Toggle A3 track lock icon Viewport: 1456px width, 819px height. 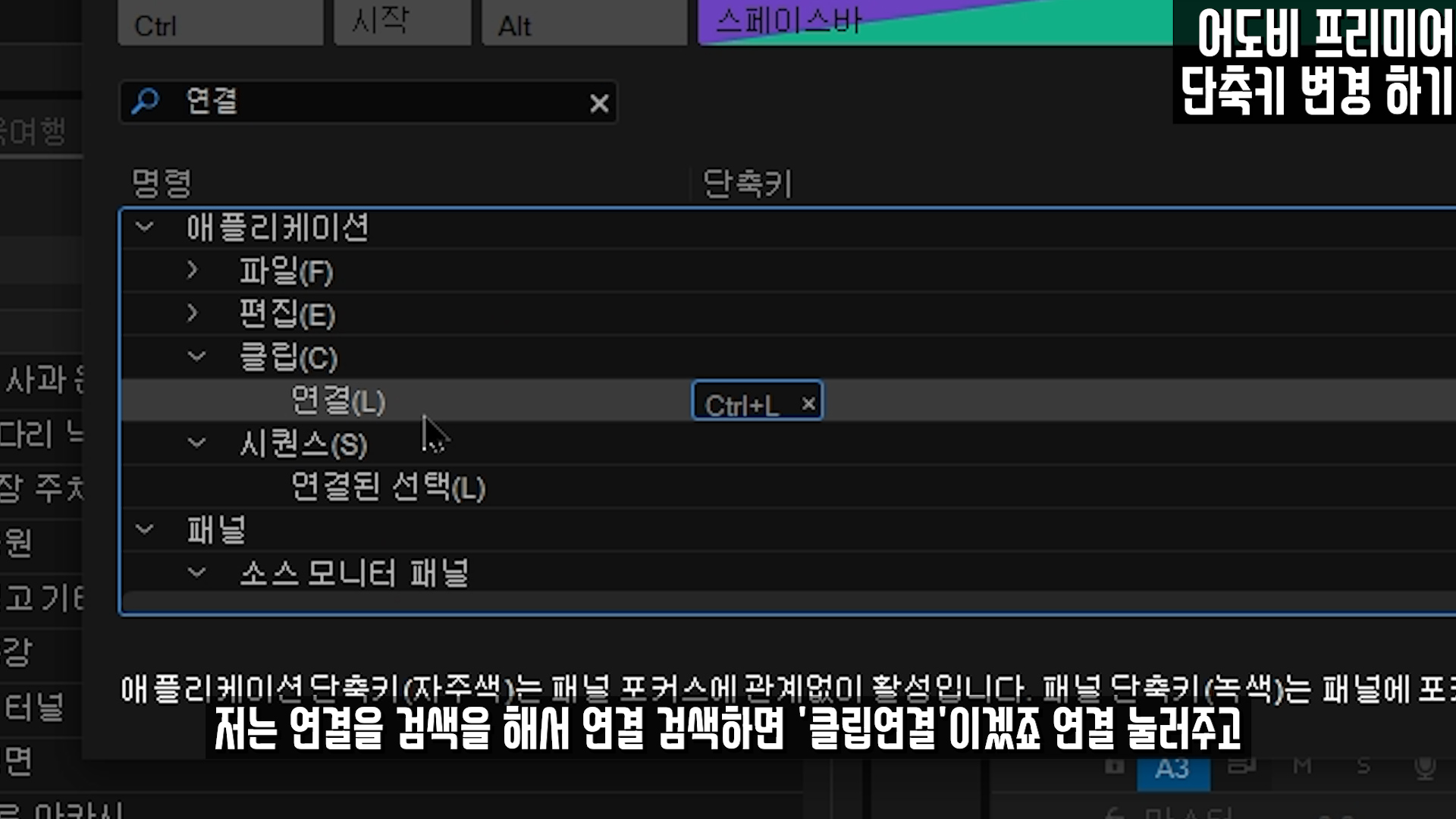[1114, 767]
